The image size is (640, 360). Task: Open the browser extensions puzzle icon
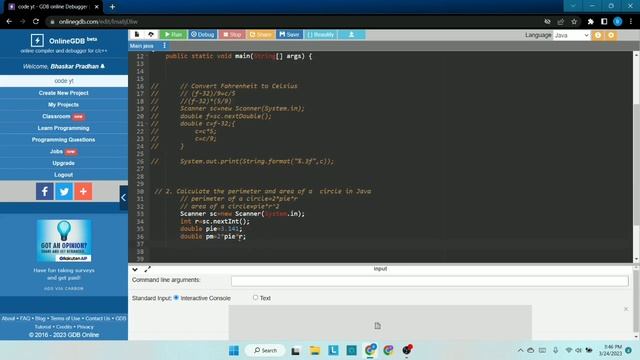(590, 22)
